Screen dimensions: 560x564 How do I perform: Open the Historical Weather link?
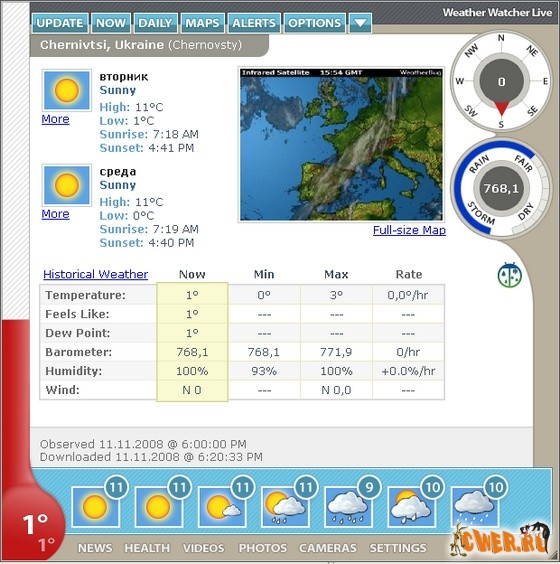[x=96, y=274]
